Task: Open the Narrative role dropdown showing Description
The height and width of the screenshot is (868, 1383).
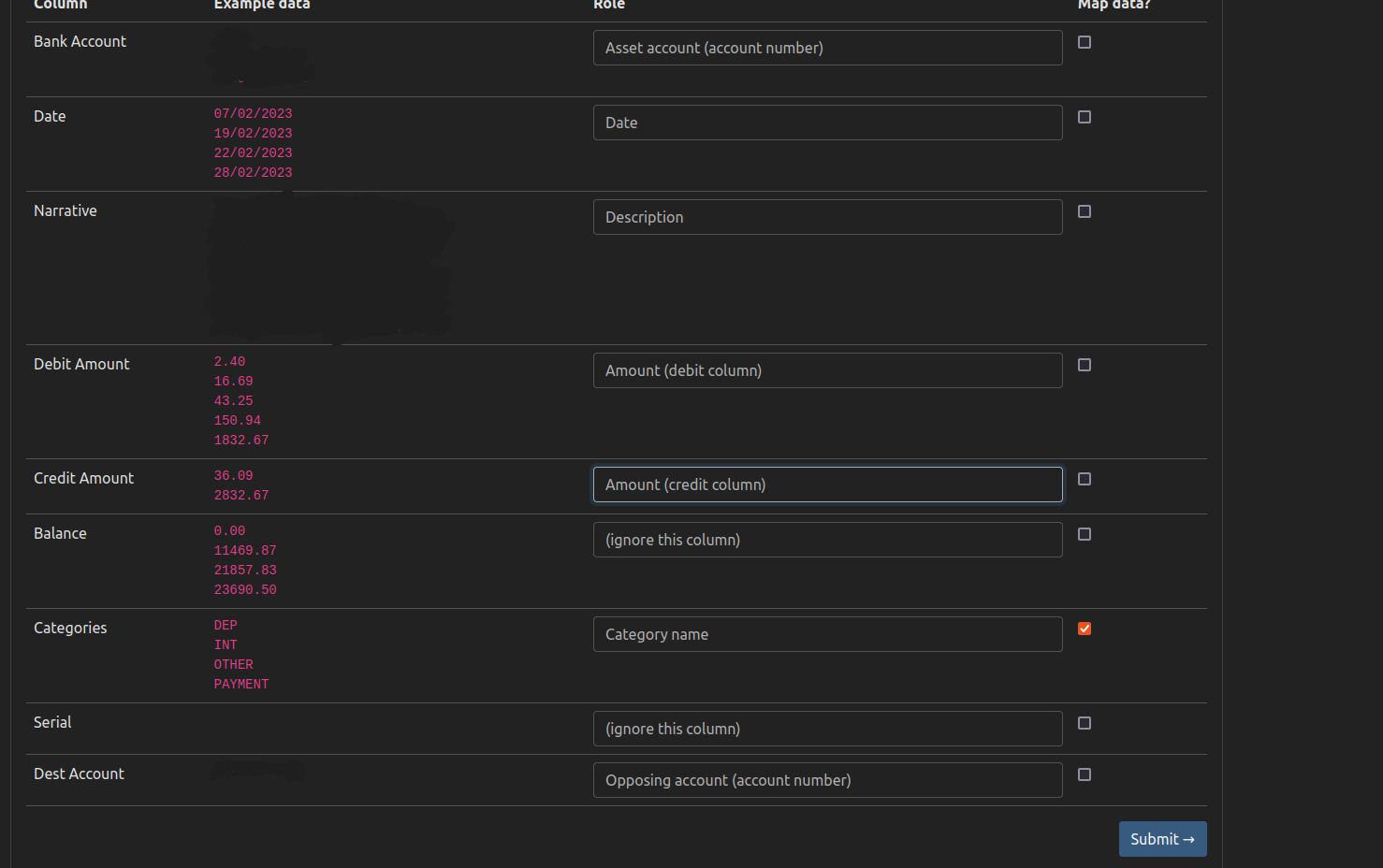Action: (827, 217)
